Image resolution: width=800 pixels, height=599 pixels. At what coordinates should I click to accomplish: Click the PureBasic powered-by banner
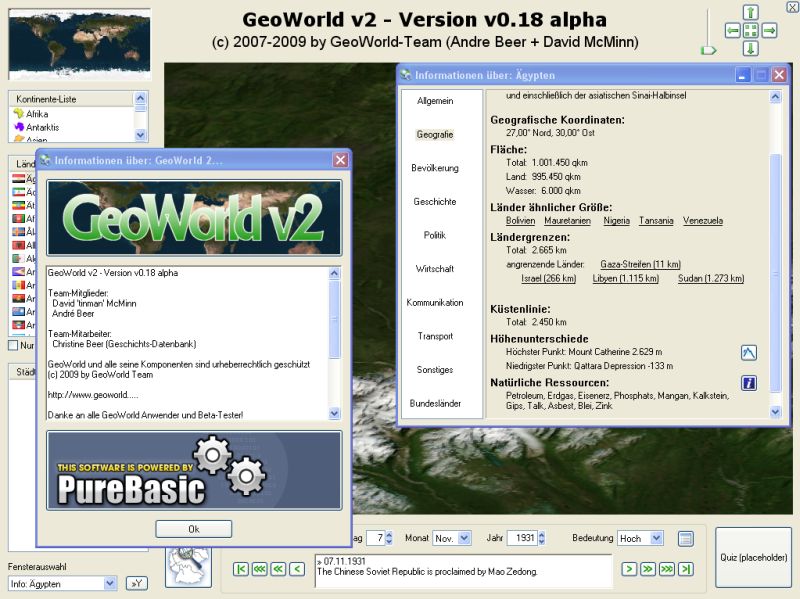[x=194, y=470]
